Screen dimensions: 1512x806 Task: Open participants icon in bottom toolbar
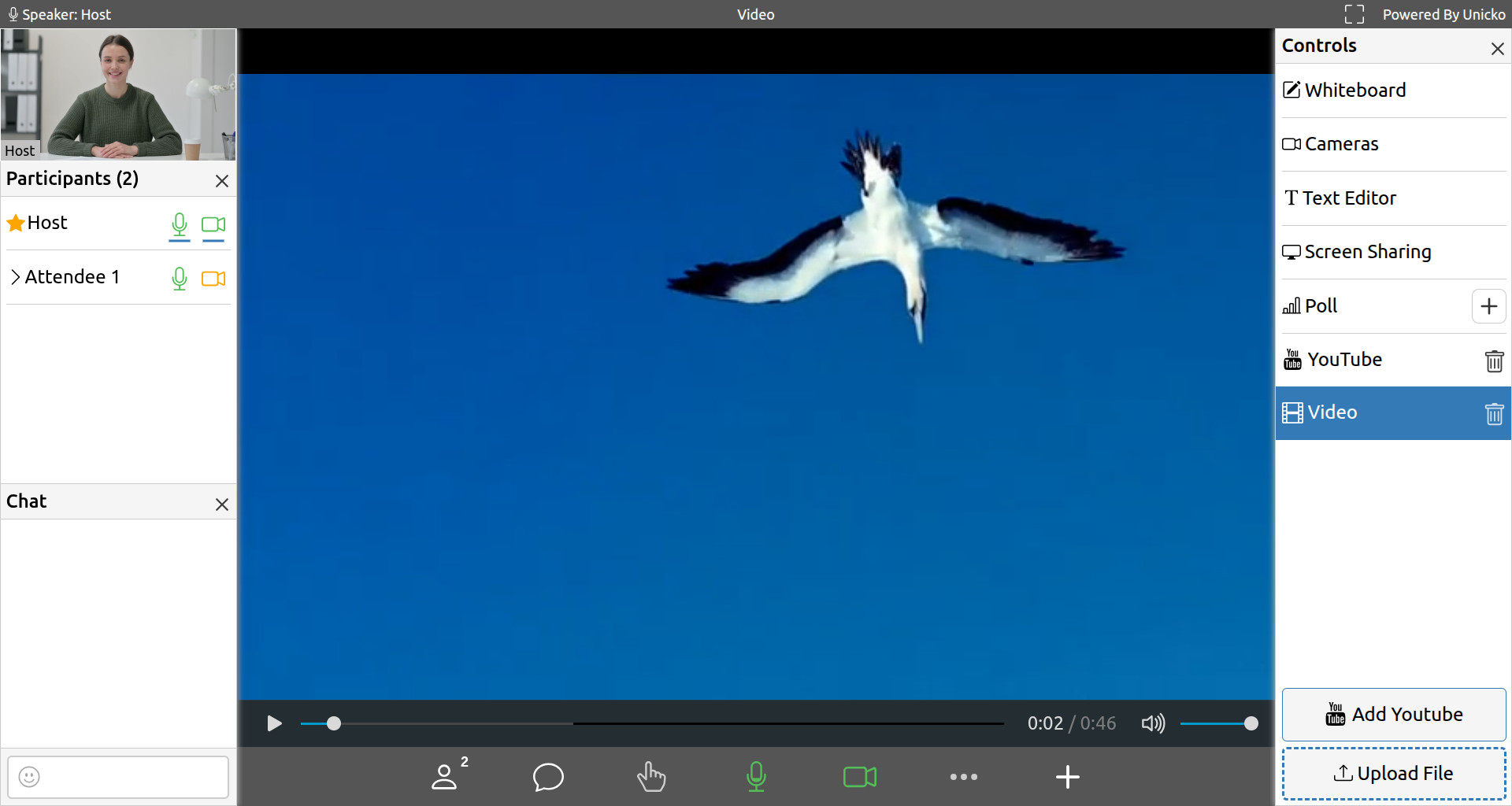click(x=445, y=777)
